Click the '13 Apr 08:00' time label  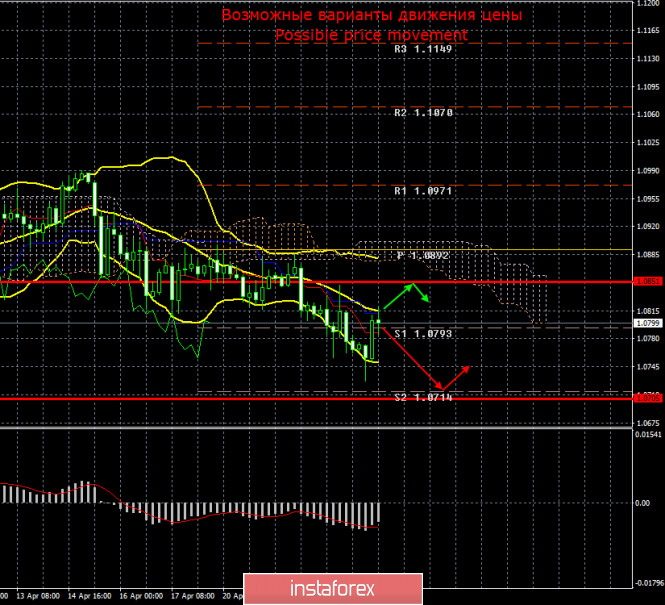click(x=38, y=596)
